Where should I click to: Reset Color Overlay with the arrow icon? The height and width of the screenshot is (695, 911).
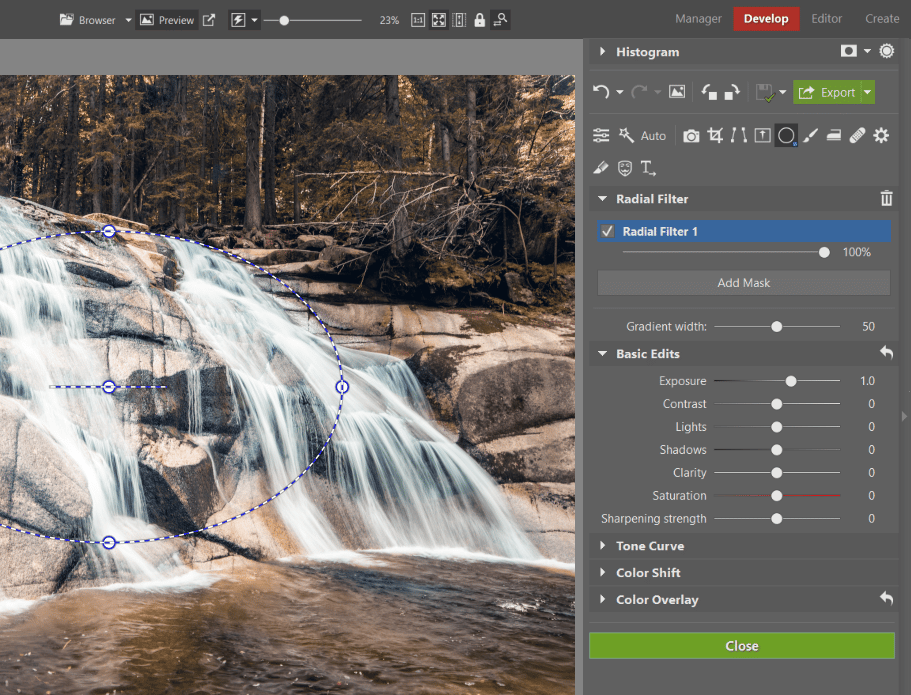pyautogui.click(x=886, y=598)
